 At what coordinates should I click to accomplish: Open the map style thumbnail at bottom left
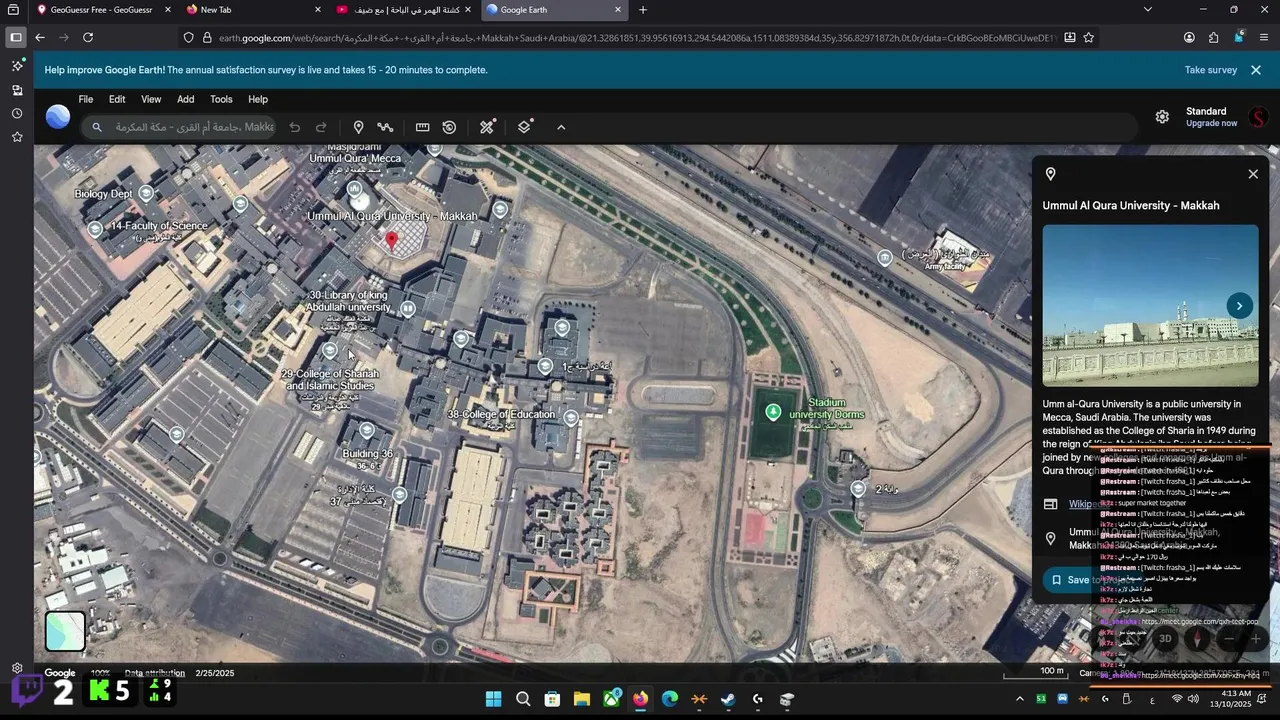click(65, 631)
